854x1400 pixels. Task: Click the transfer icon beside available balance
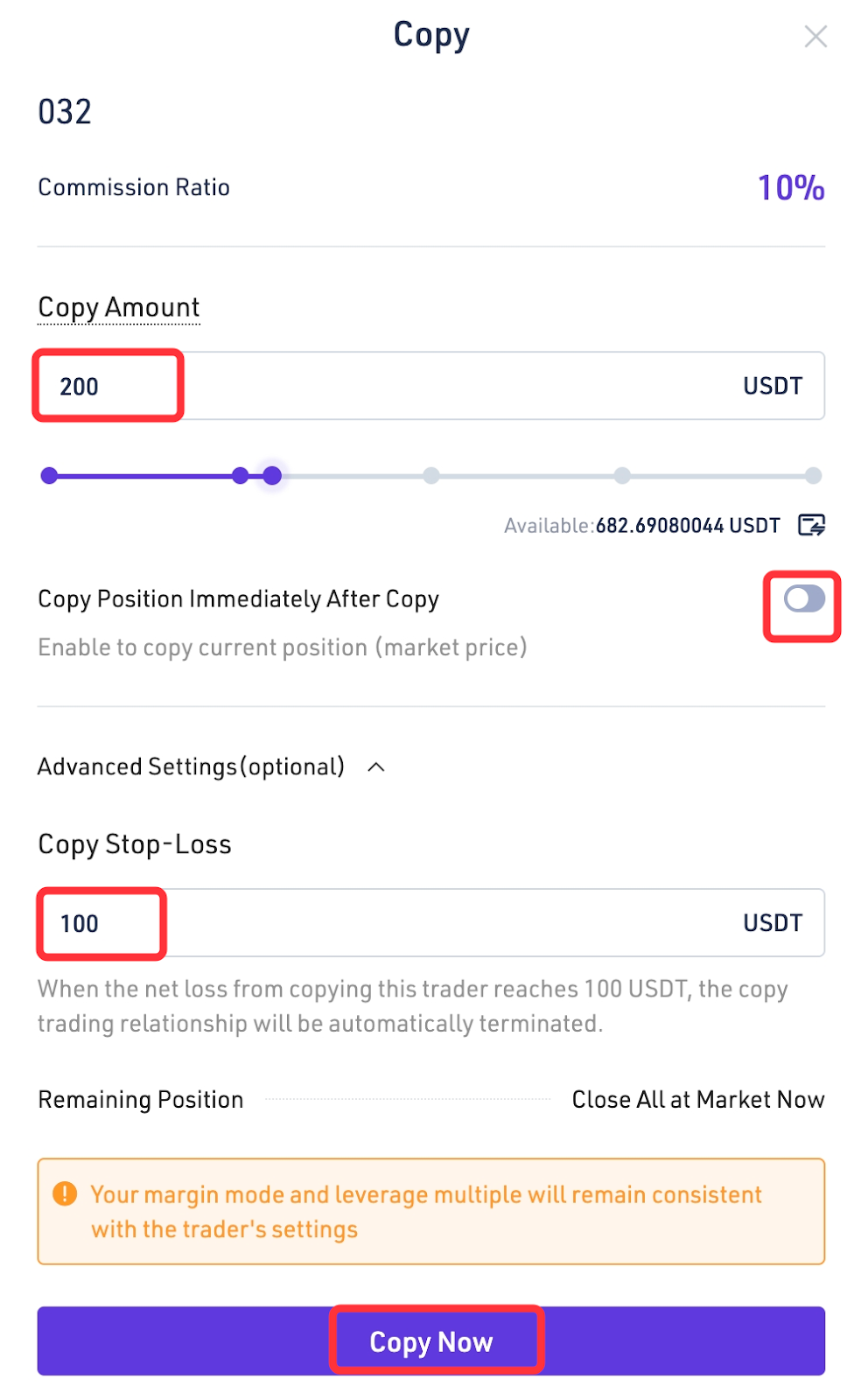coord(812,525)
